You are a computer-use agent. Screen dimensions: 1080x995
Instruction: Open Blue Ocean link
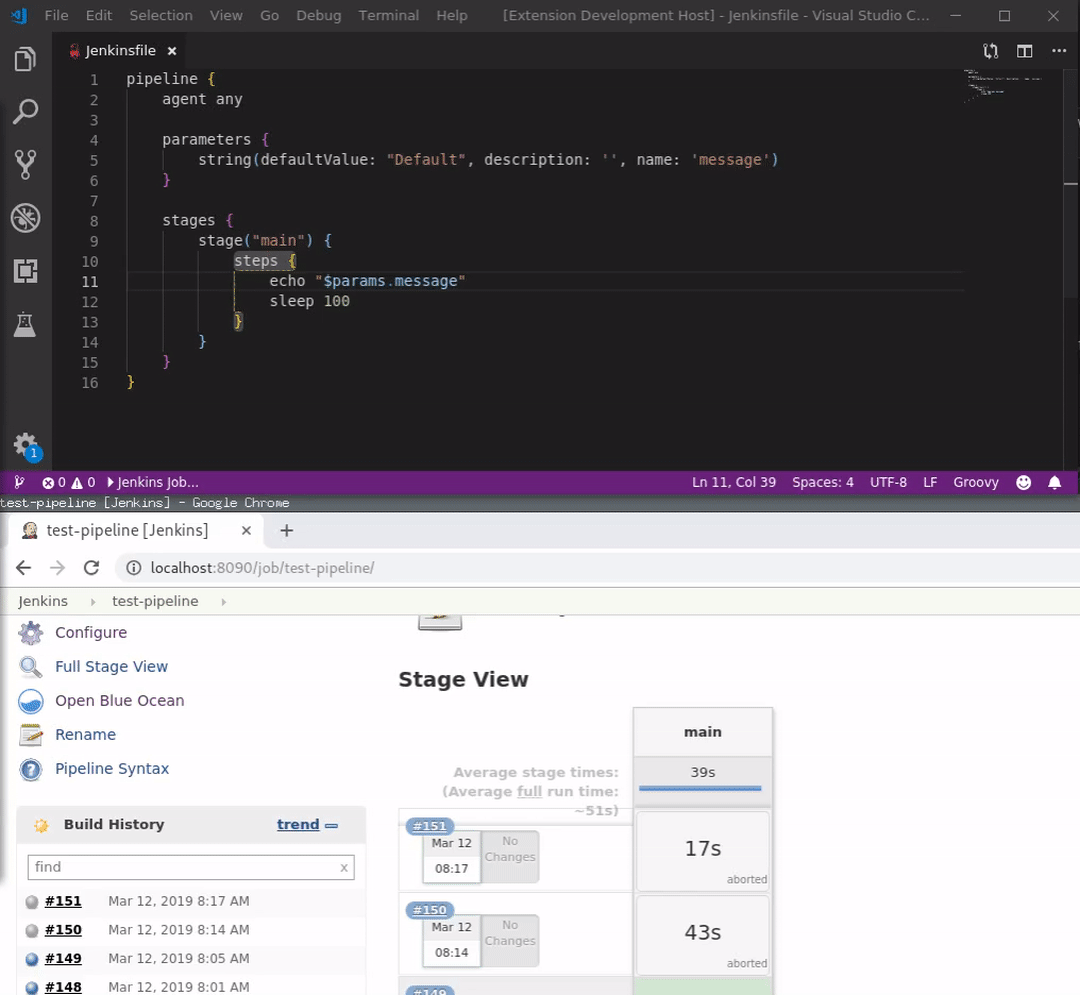120,700
